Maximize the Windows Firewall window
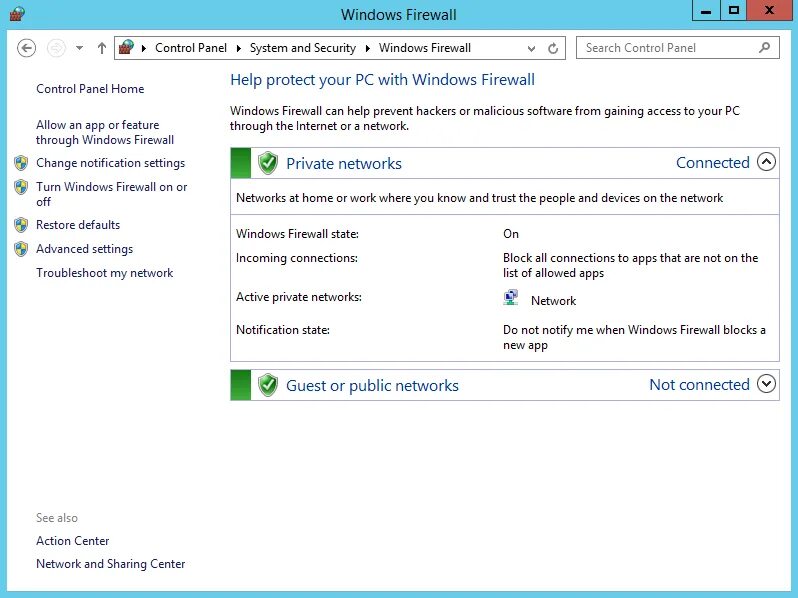 (x=733, y=11)
